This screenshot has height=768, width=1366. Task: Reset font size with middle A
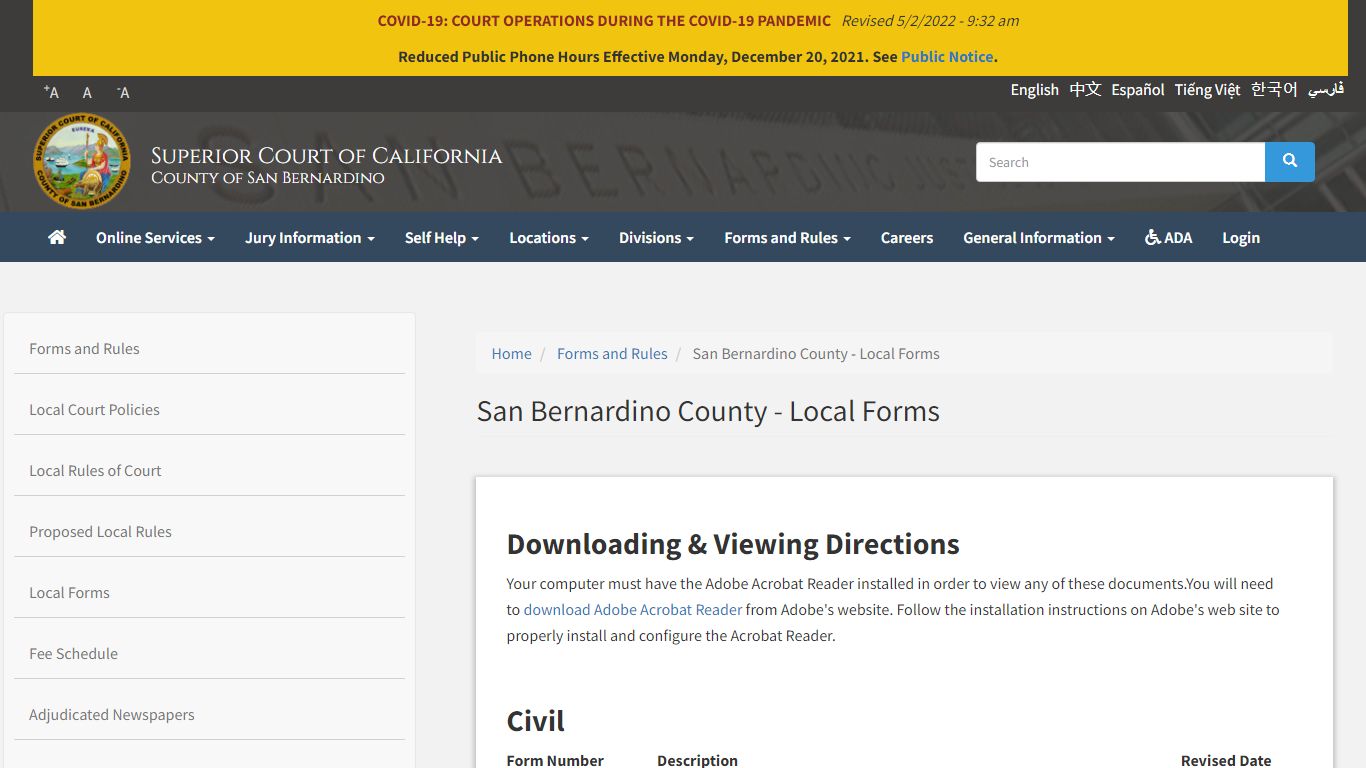tap(87, 92)
